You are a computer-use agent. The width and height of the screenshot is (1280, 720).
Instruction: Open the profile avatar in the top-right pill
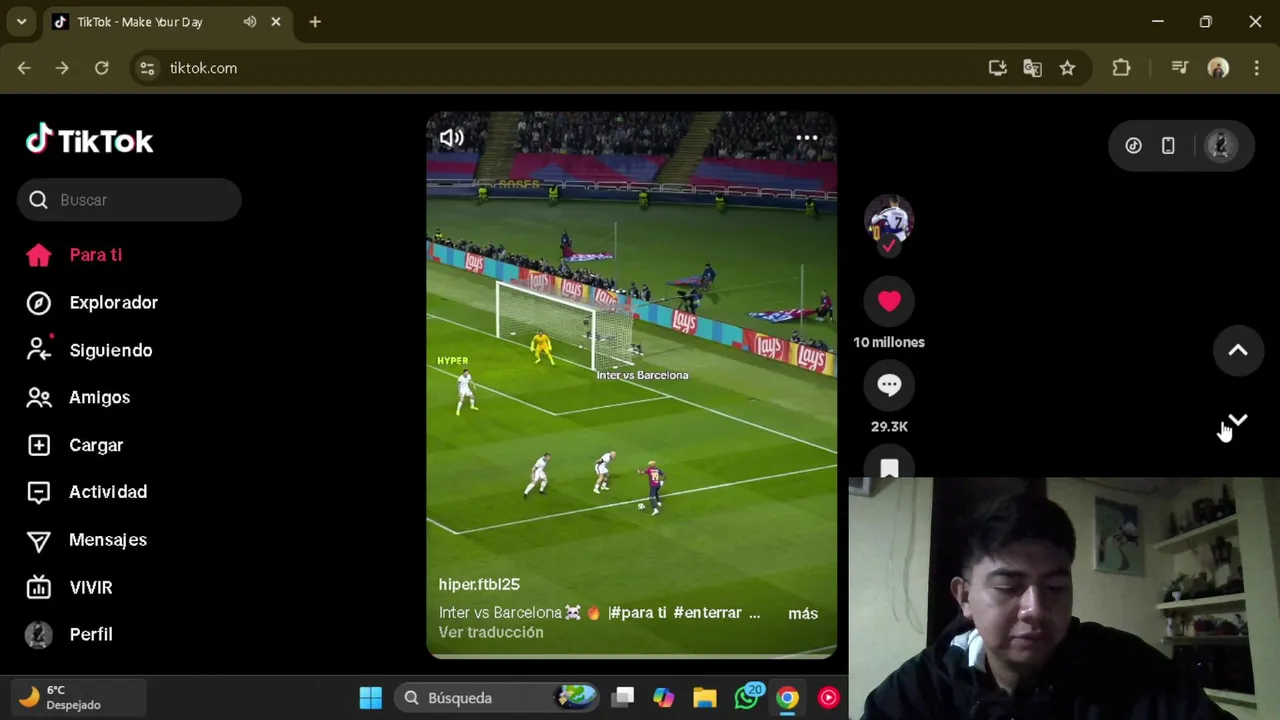[1219, 146]
